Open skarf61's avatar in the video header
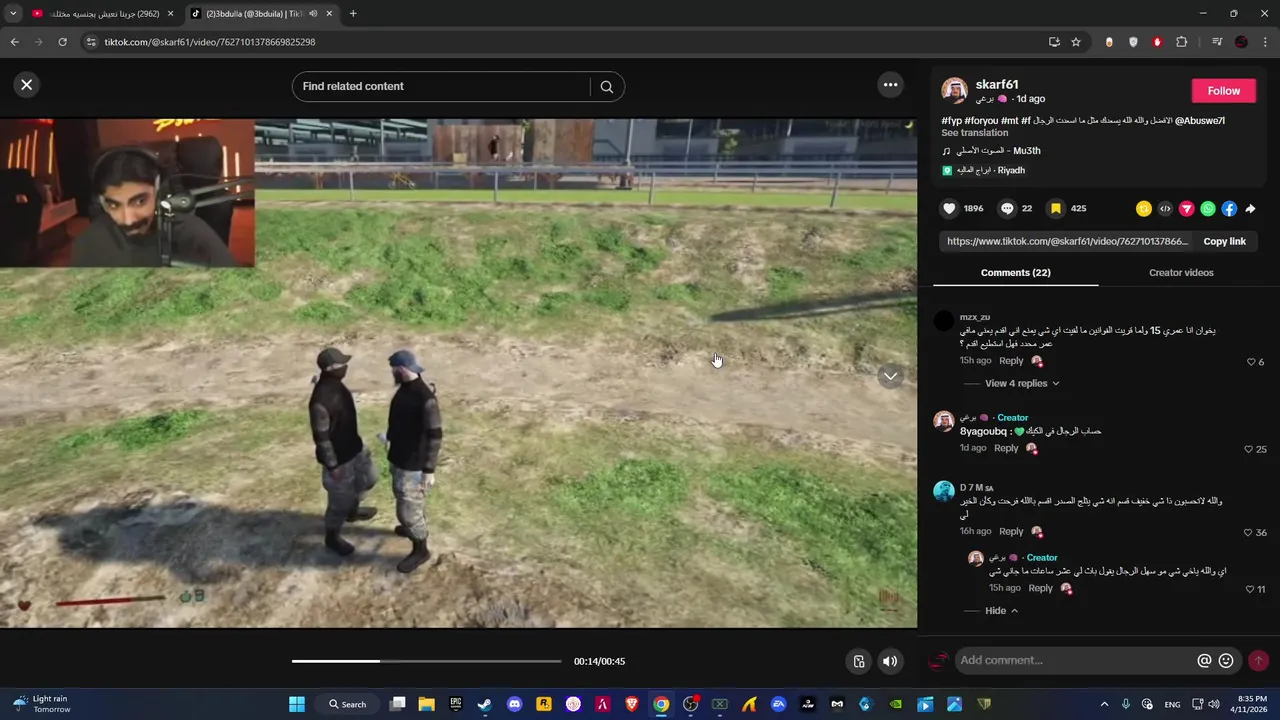Screen dimensions: 1280x720 pos(954,91)
